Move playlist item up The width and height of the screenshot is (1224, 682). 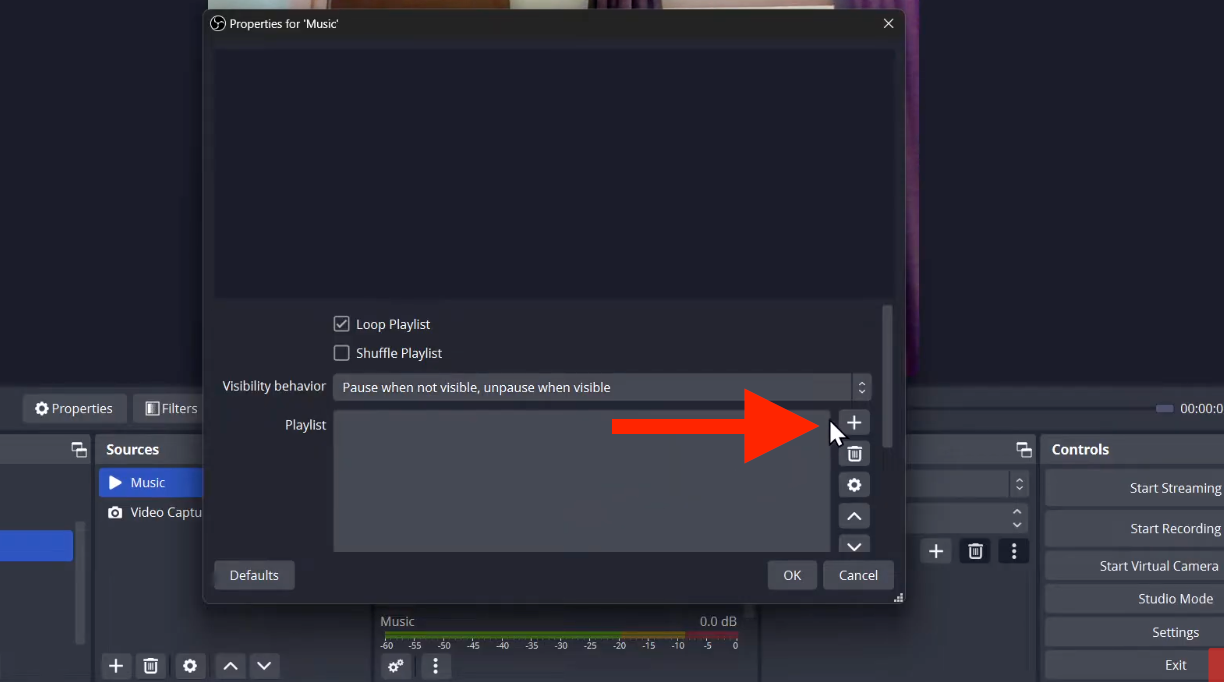(x=854, y=516)
